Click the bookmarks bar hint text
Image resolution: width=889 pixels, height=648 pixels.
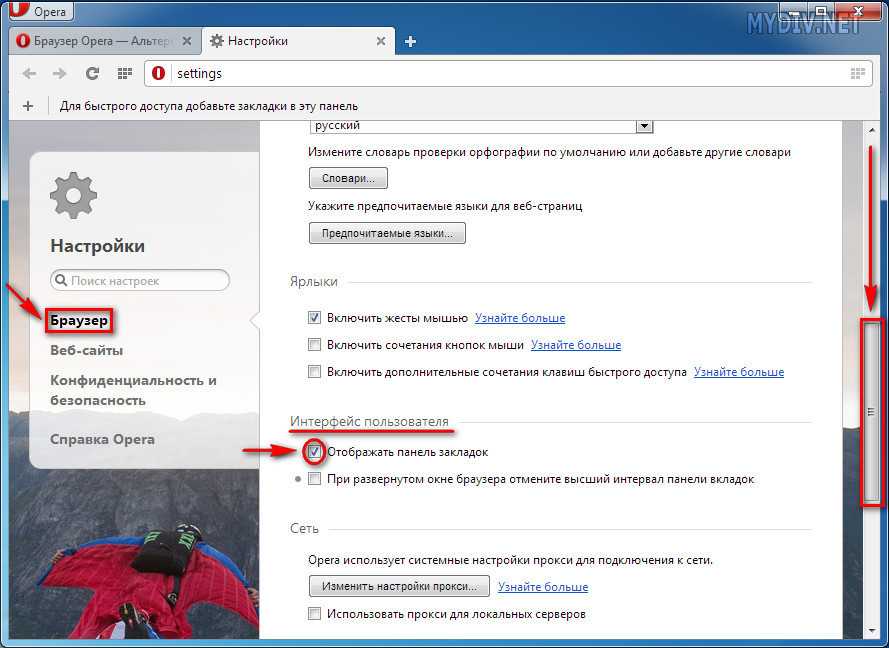pos(209,106)
